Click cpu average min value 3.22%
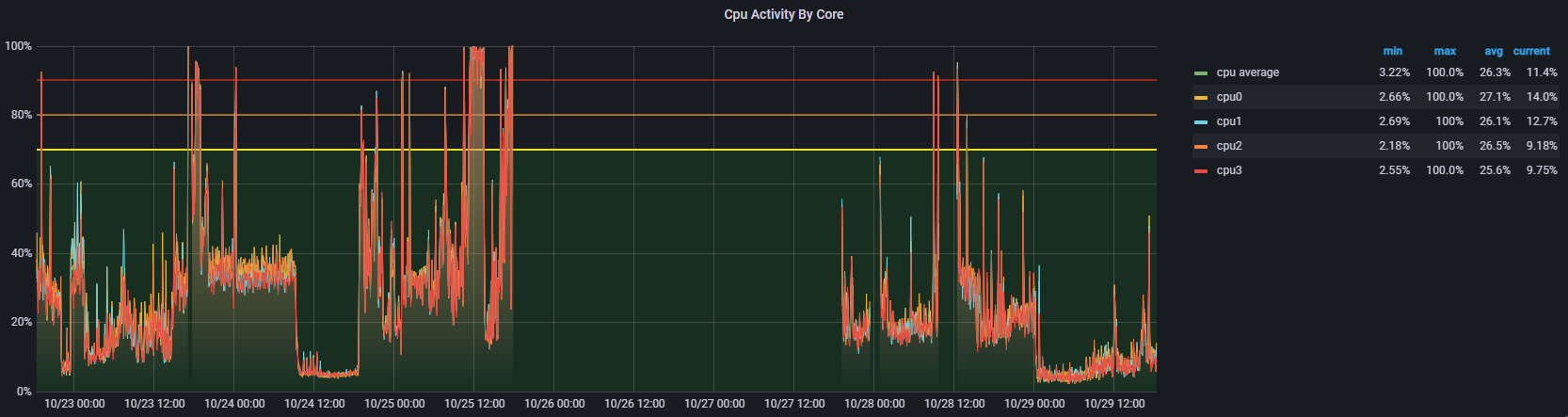This screenshot has height=417, width=1568. point(1395,72)
